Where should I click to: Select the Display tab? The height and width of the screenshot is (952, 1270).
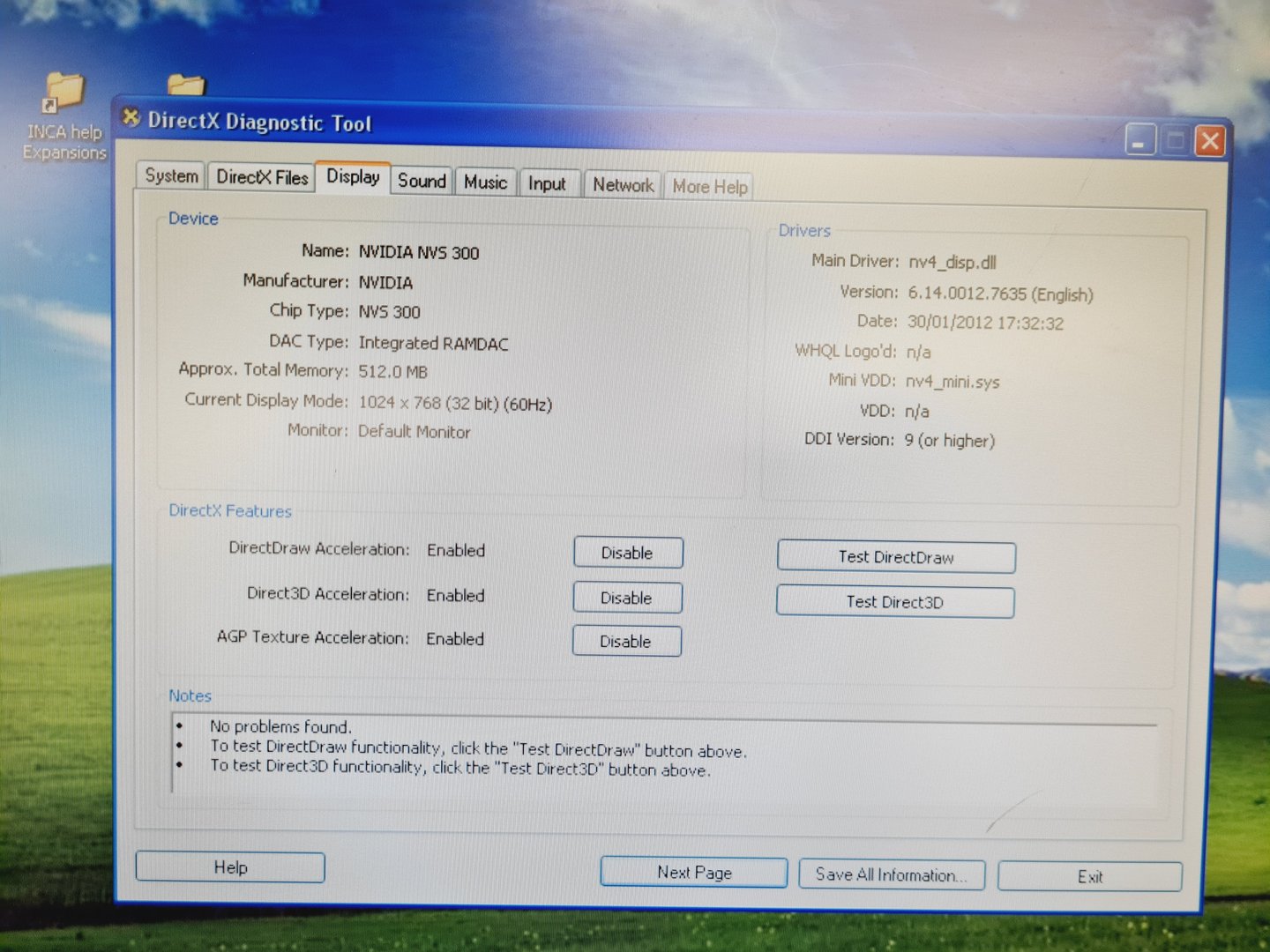pos(353,176)
